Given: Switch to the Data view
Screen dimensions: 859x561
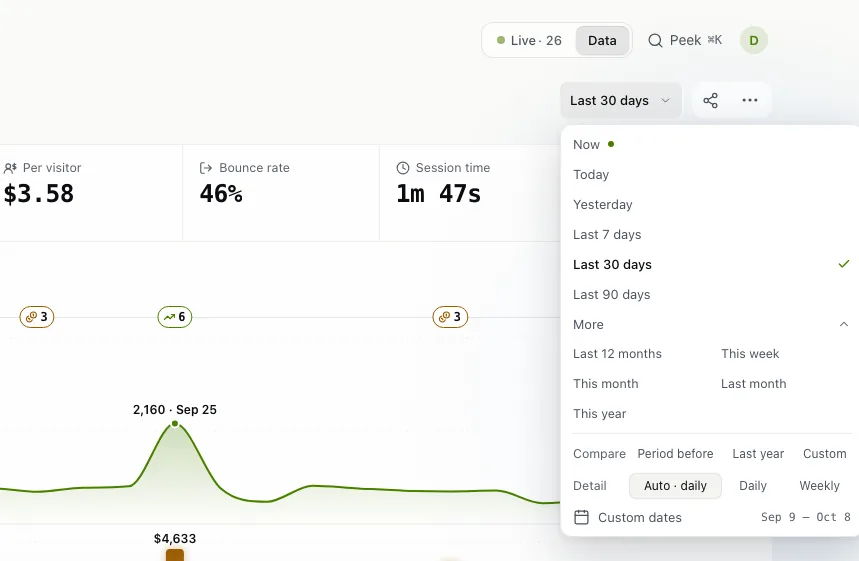Looking at the screenshot, I should pos(602,41).
